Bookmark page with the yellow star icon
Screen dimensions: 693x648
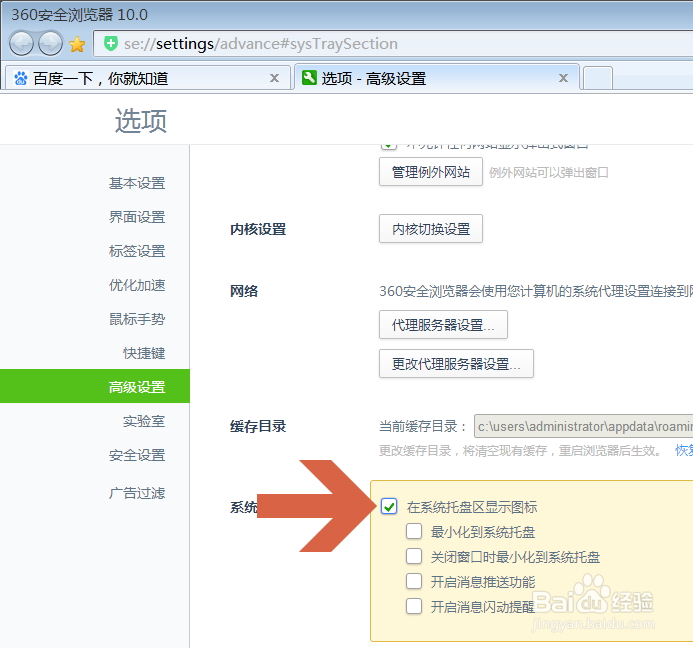[77, 44]
